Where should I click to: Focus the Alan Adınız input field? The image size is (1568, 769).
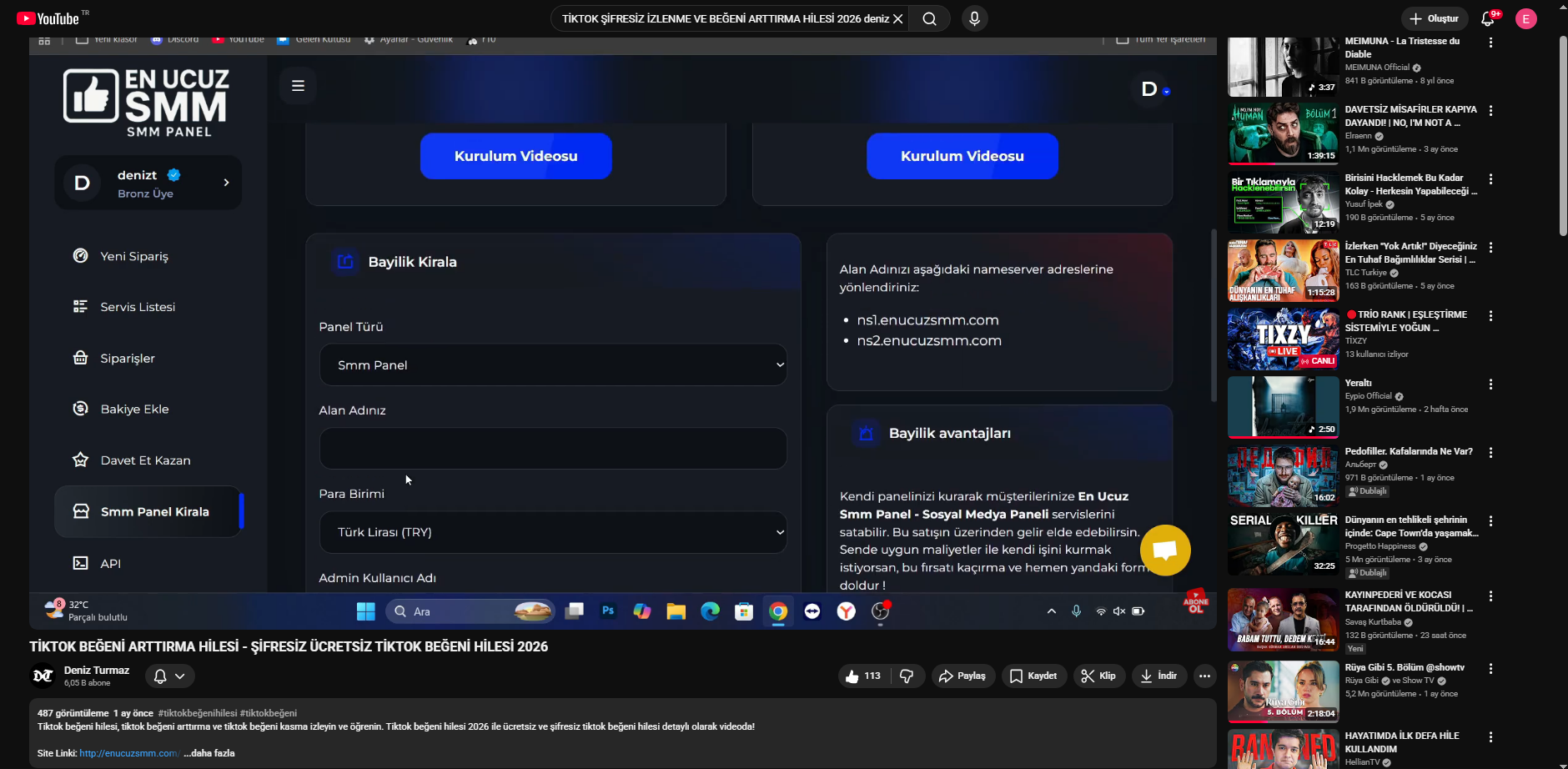[x=553, y=449]
